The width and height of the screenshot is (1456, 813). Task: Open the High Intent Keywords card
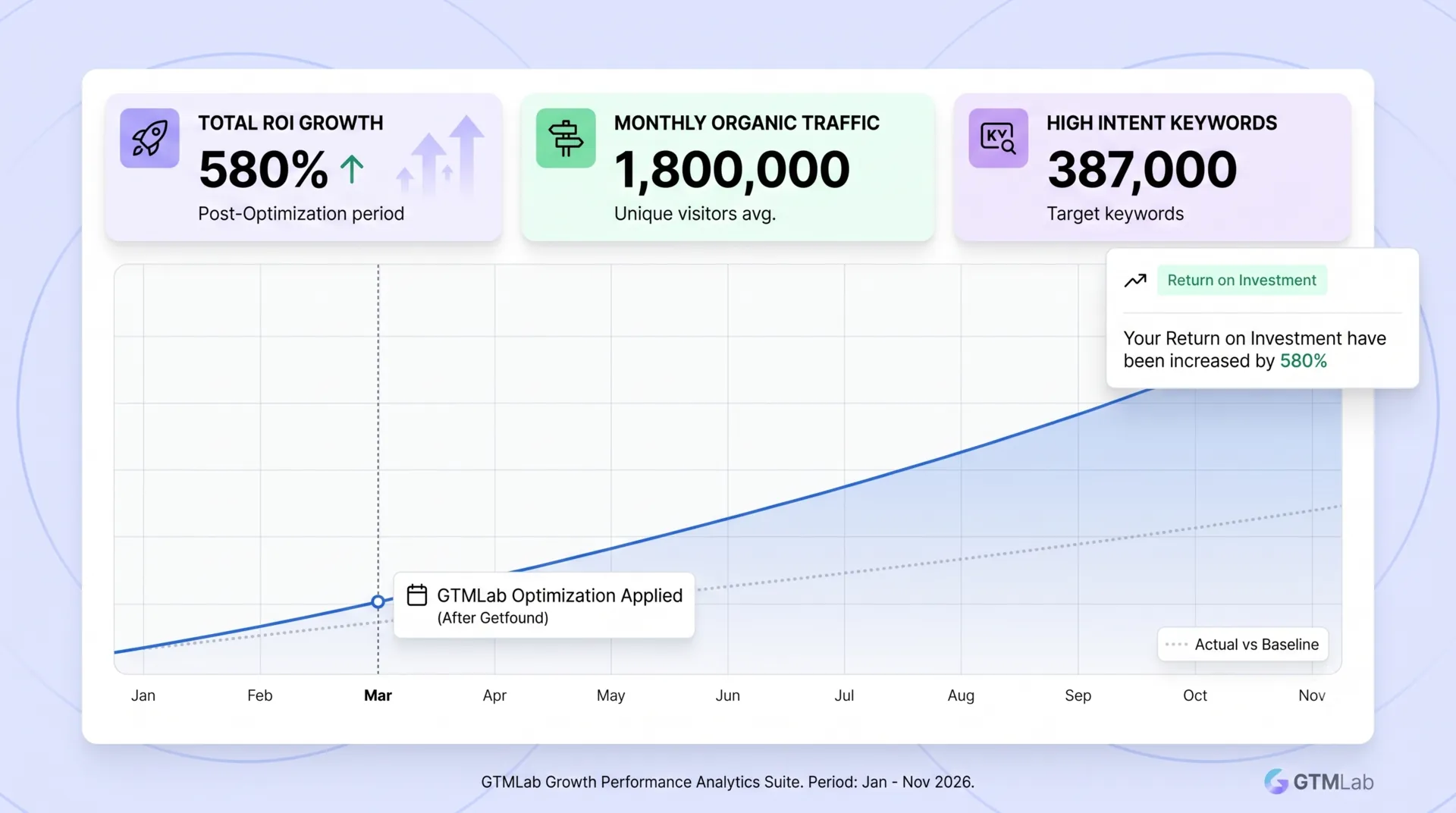tap(1152, 168)
